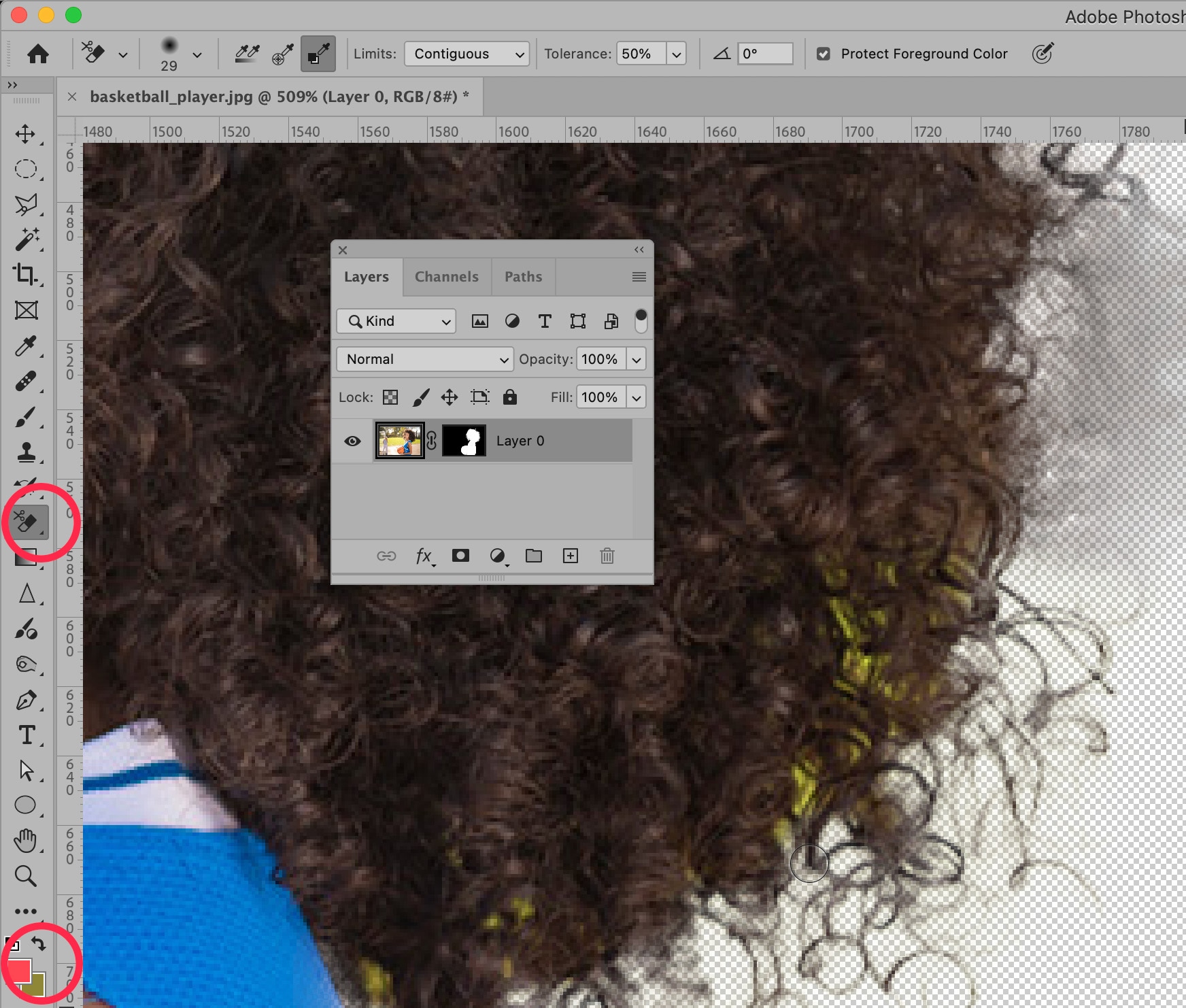The height and width of the screenshot is (1008, 1186).
Task: Select the Background Eraser tool in toolbar
Action: pyautogui.click(x=26, y=522)
